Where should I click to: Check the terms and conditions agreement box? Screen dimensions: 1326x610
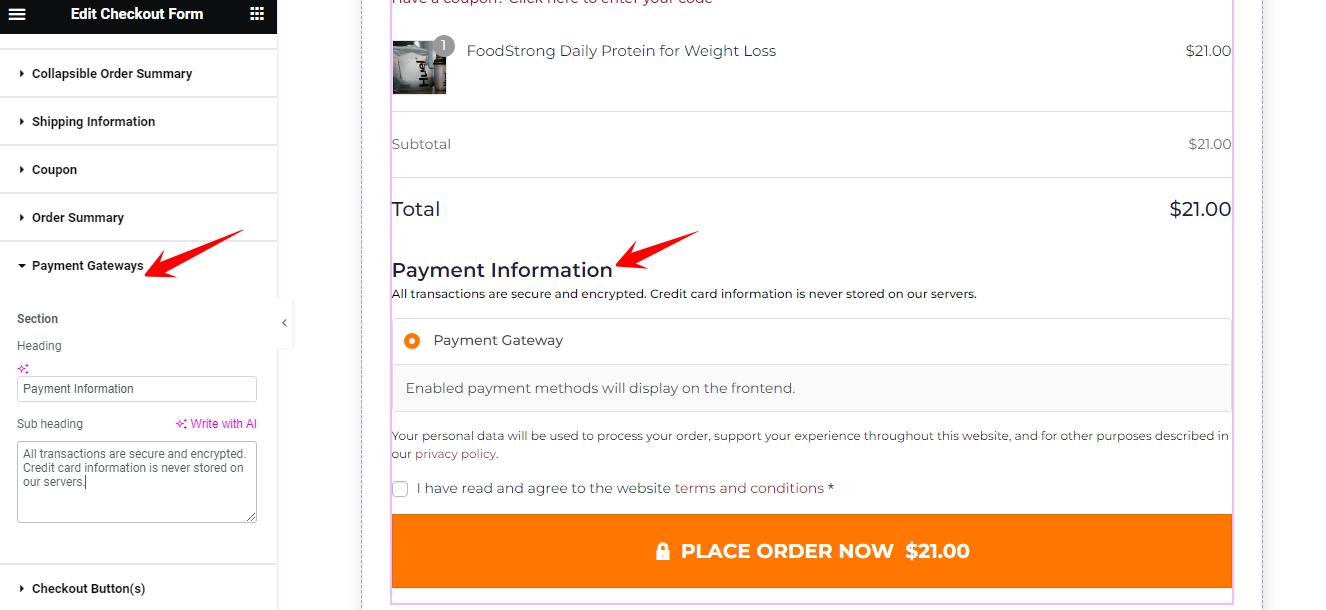400,489
